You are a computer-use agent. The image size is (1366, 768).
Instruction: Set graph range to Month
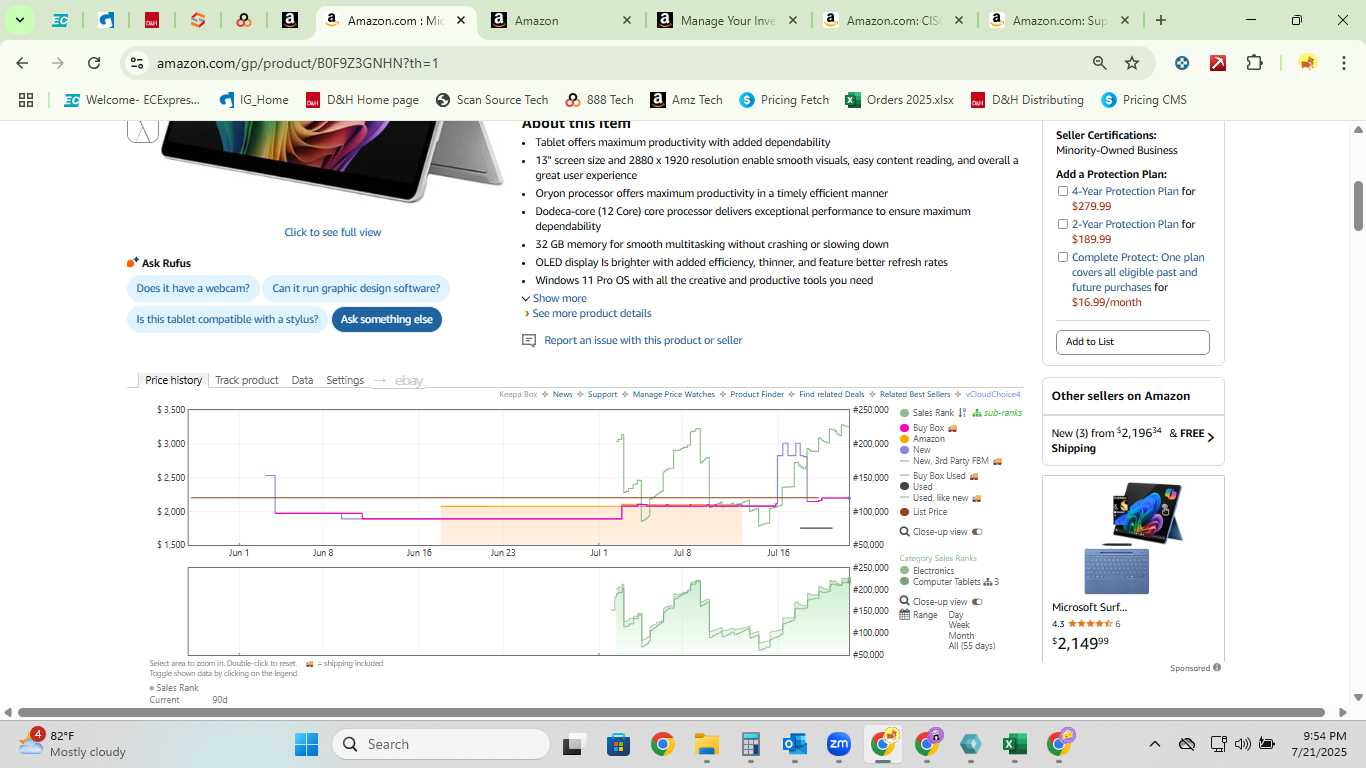(961, 636)
